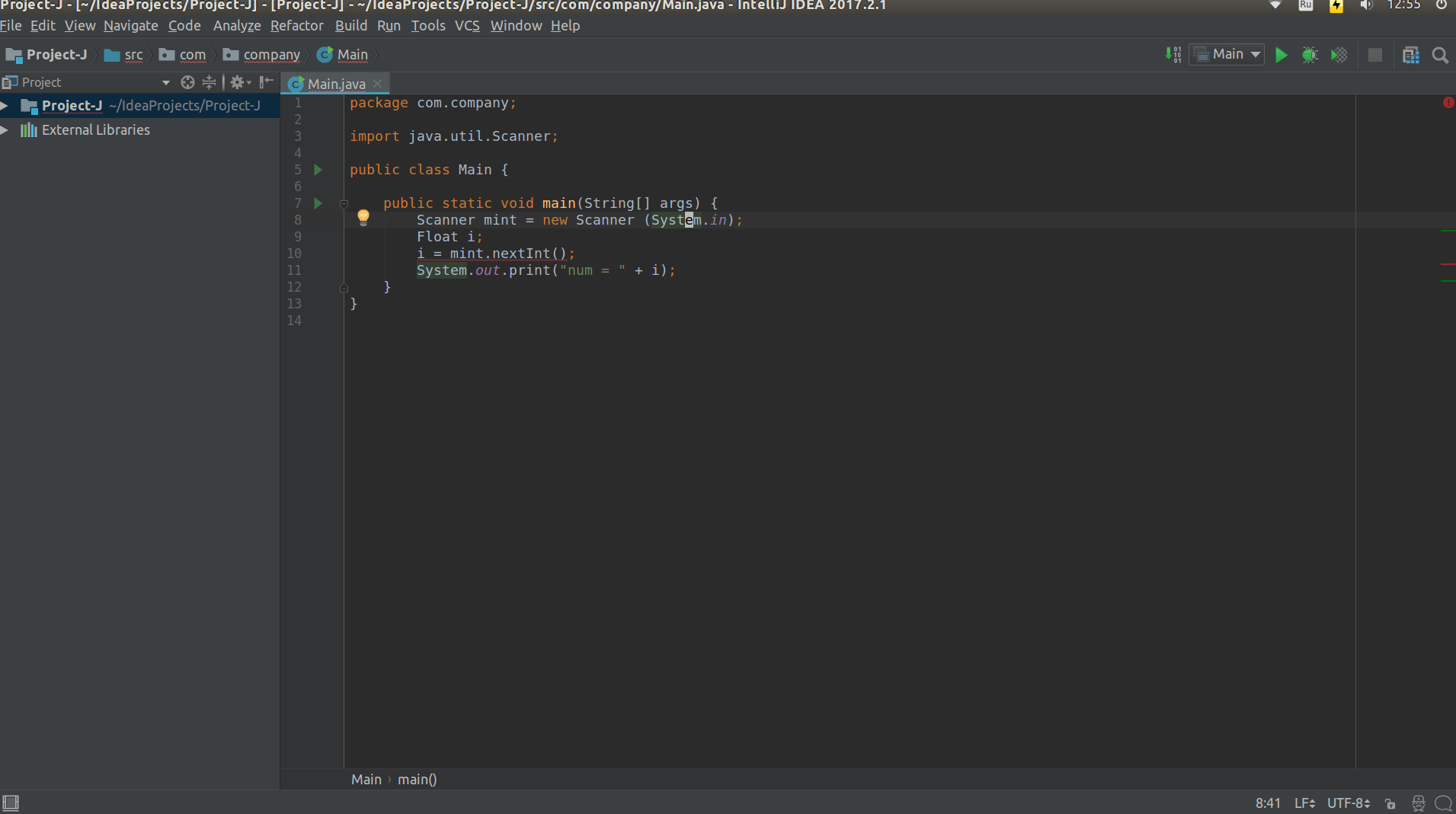Expand the Project-J tree node
The width and height of the screenshot is (1456, 814).
tap(5, 106)
